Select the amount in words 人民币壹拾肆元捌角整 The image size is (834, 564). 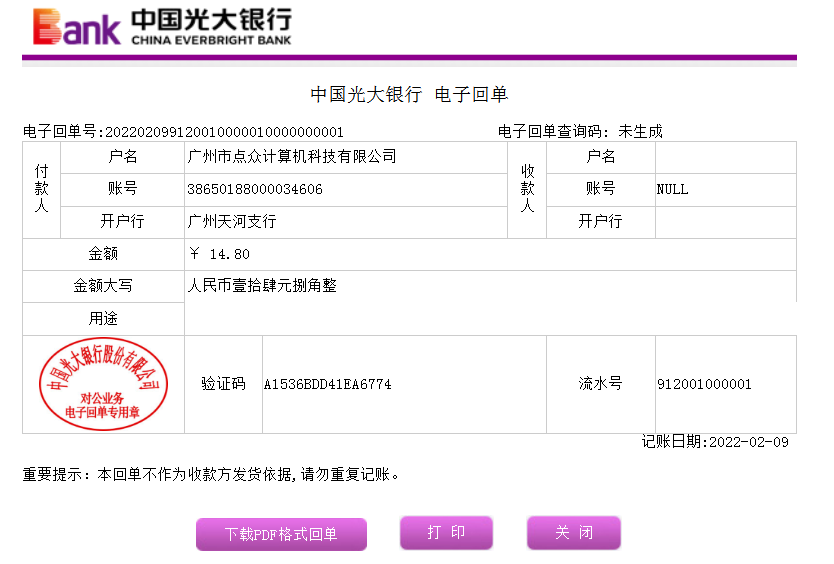point(262,286)
